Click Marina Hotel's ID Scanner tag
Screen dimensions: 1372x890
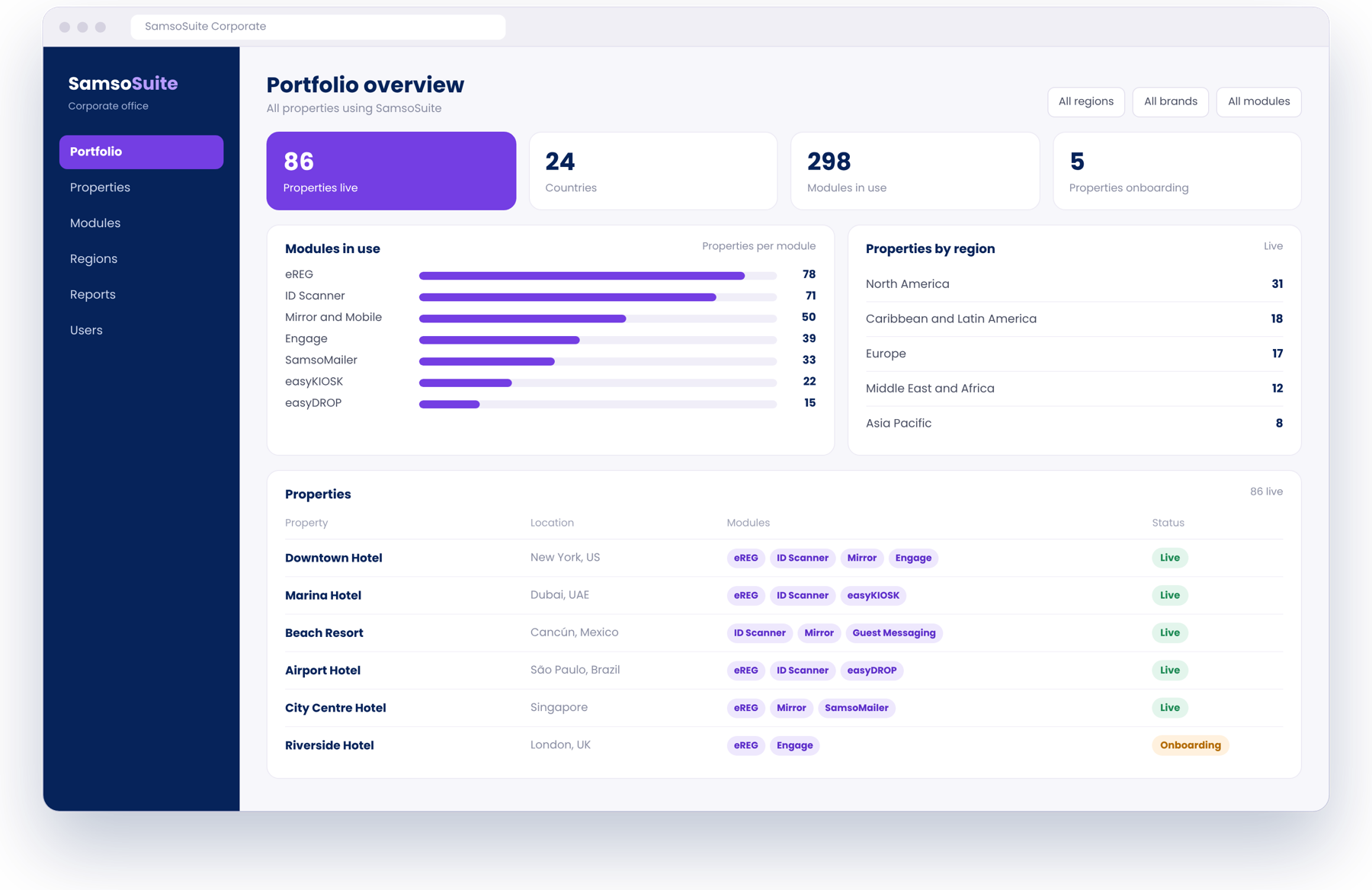pyautogui.click(x=803, y=595)
